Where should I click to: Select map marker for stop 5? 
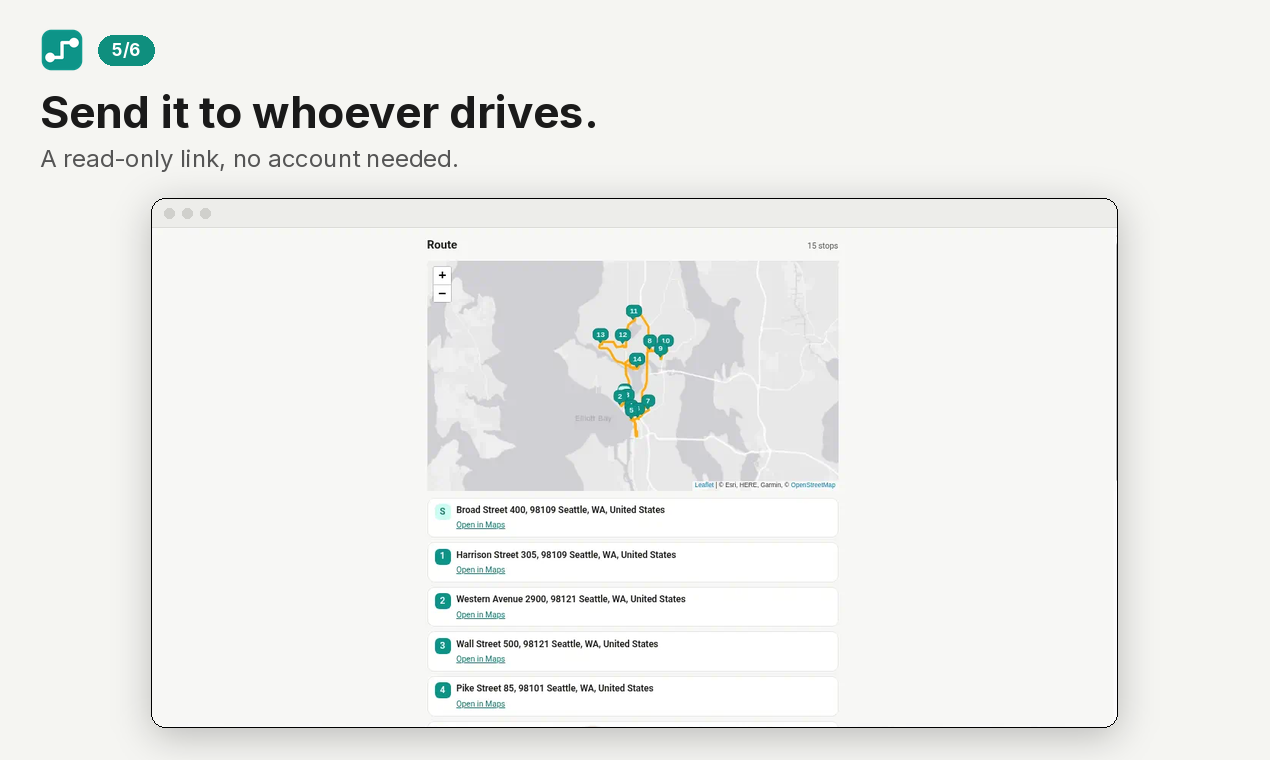point(631,409)
